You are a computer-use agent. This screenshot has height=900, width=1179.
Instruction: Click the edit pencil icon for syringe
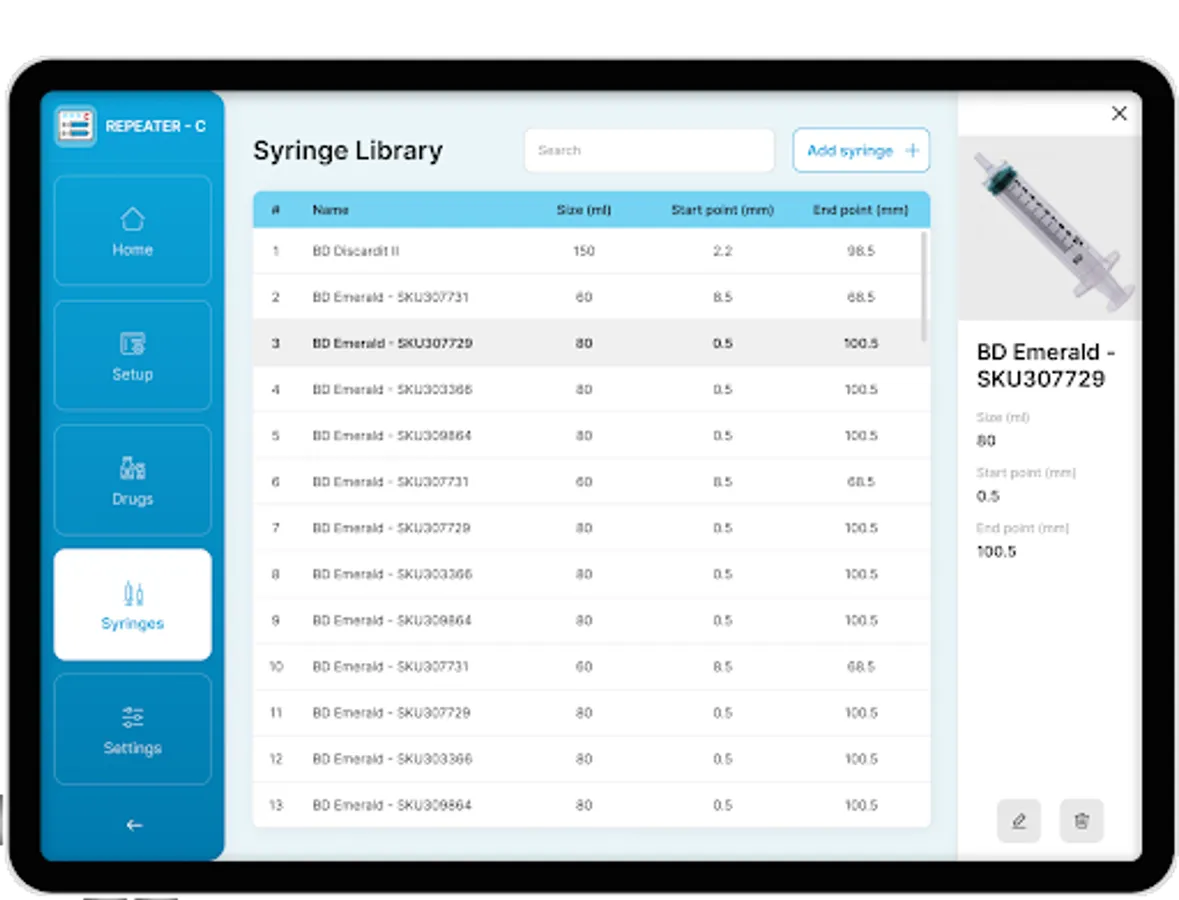(1019, 821)
